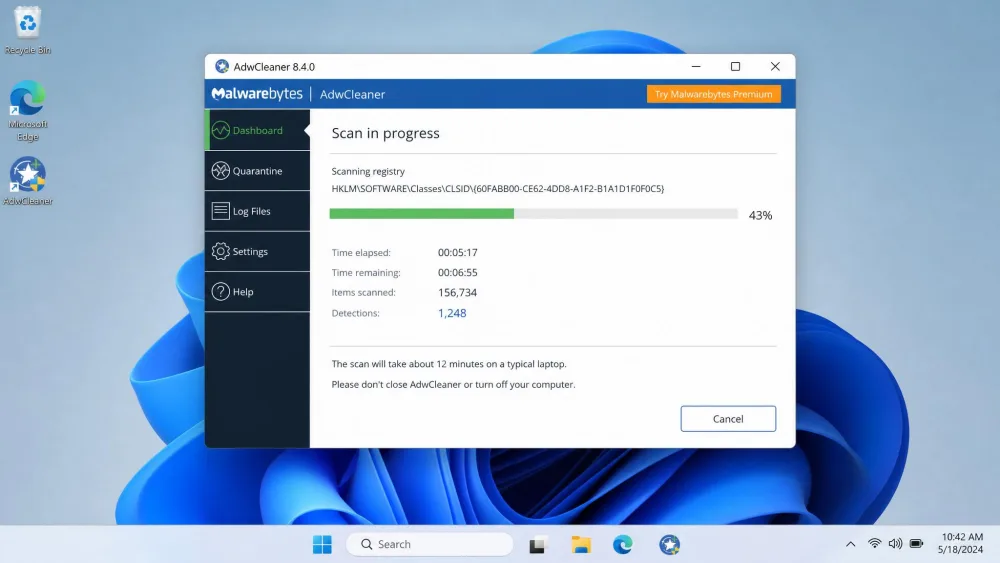Click the Settings gear icon

pos(221,251)
